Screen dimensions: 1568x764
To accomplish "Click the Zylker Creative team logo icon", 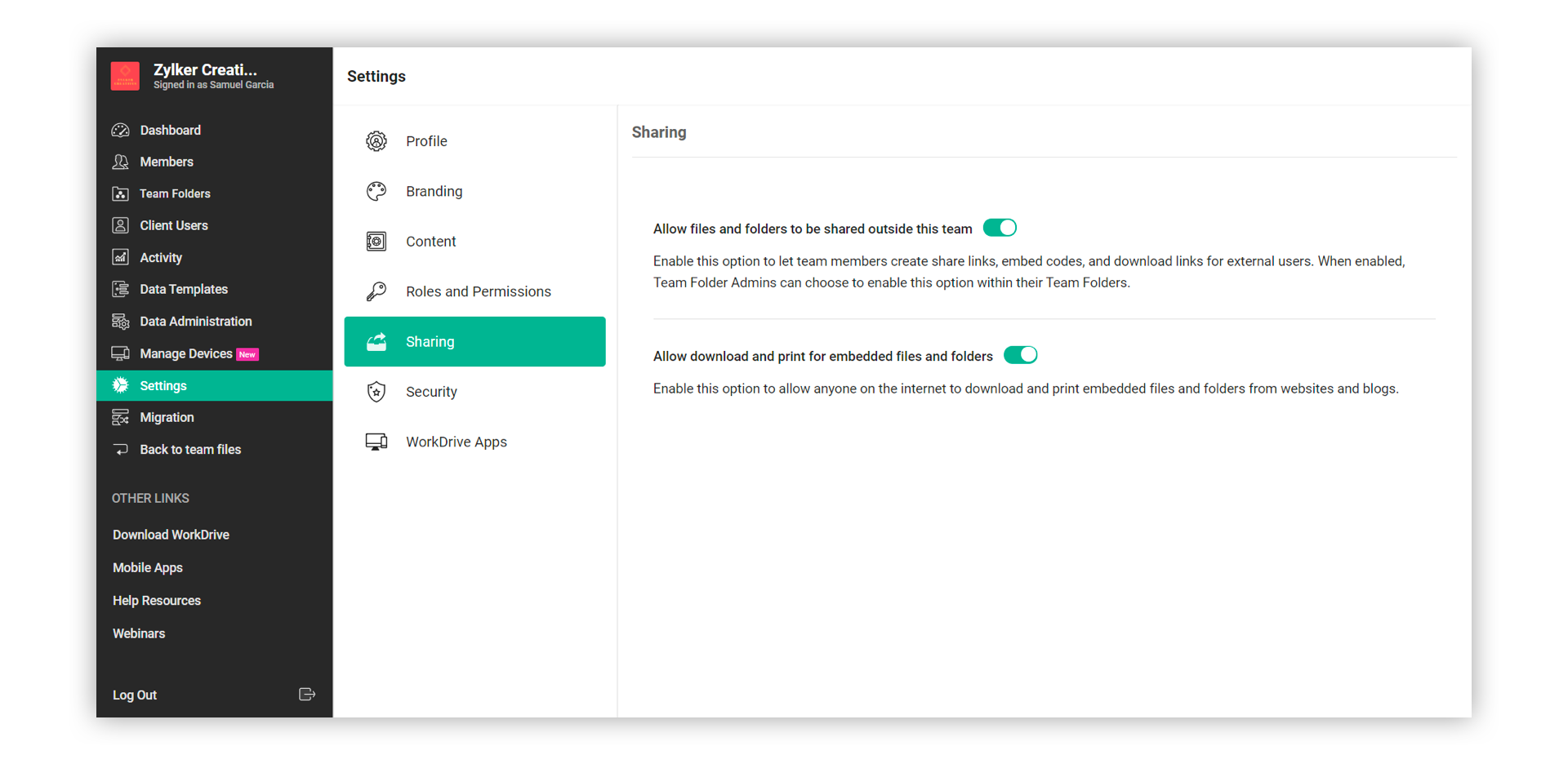I will [125, 76].
